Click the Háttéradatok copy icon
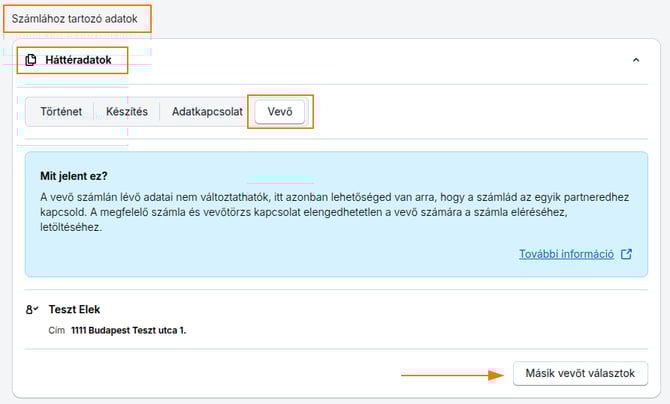This screenshot has height=404, width=670. (x=31, y=60)
